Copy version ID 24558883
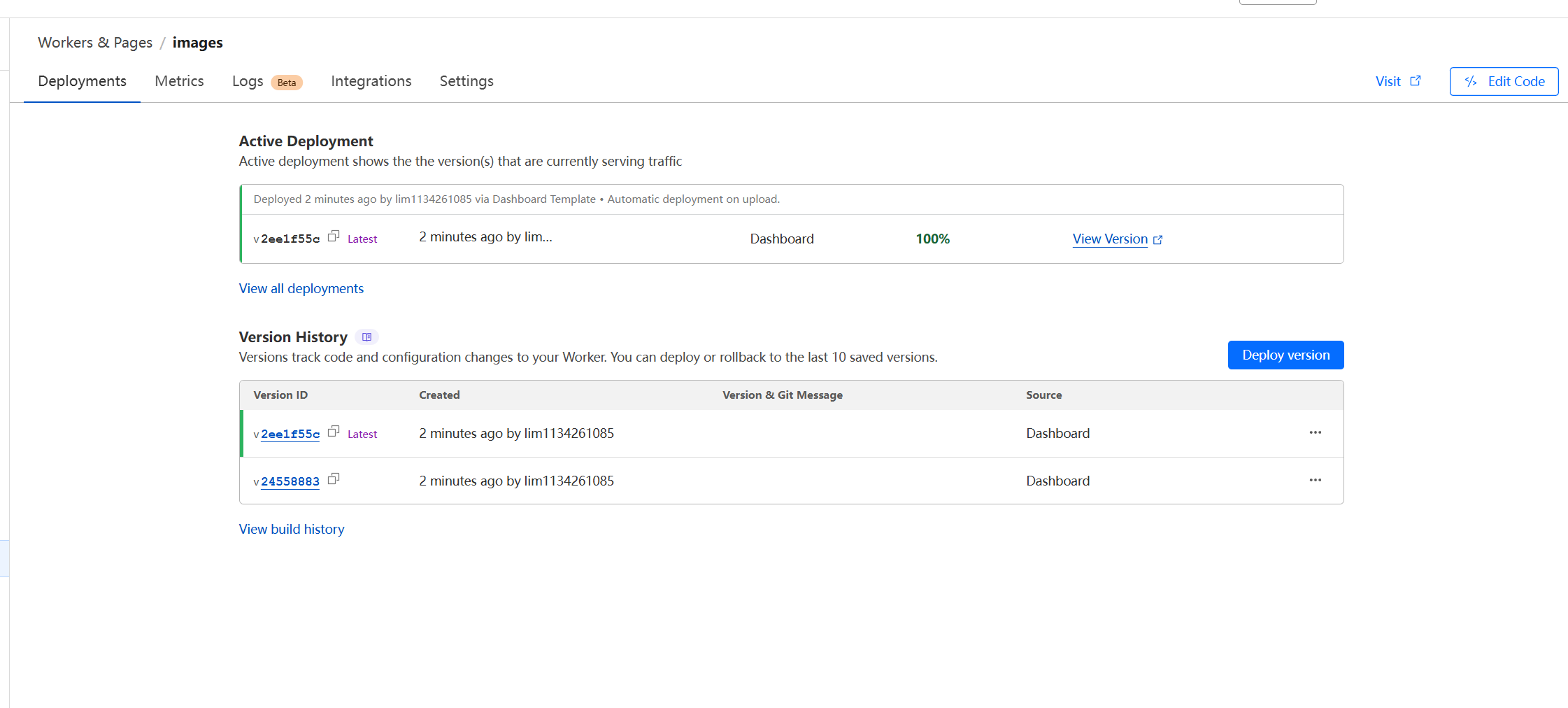Image resolution: width=1568 pixels, height=708 pixels. tap(334, 479)
